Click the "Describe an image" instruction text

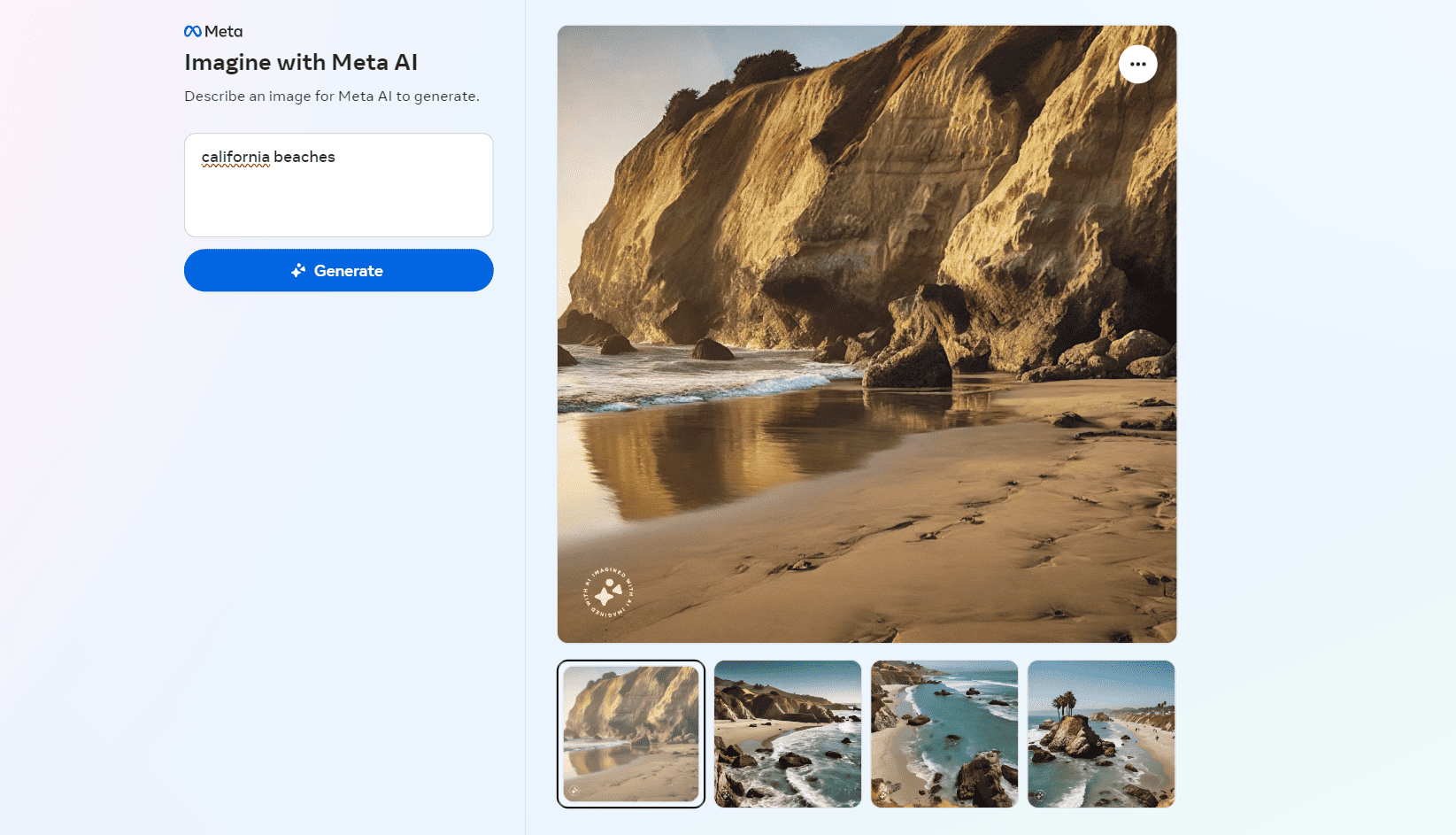(x=332, y=97)
